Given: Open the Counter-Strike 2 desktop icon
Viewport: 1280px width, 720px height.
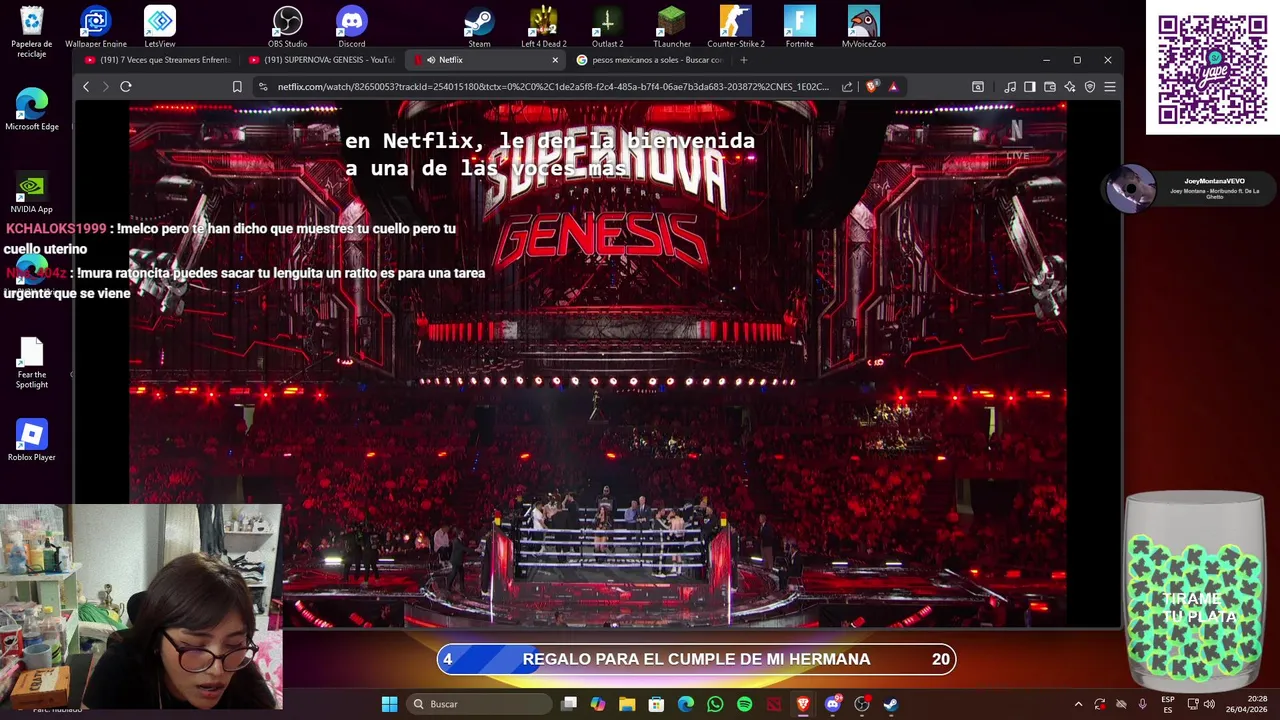Looking at the screenshot, I should pos(735,27).
